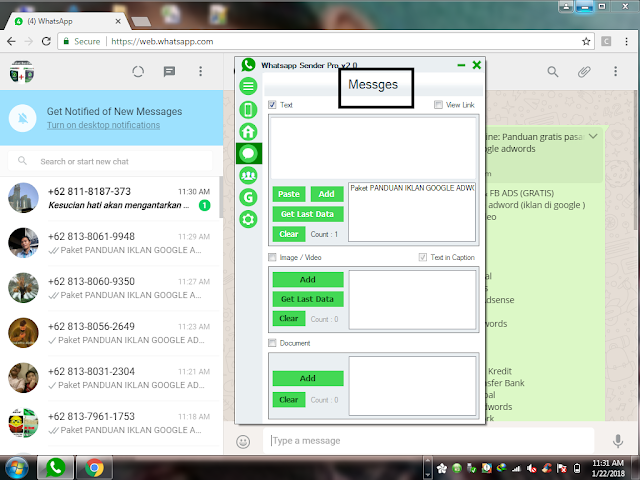Open a new Chrome tab
640x480 pixels.
click(141, 21)
